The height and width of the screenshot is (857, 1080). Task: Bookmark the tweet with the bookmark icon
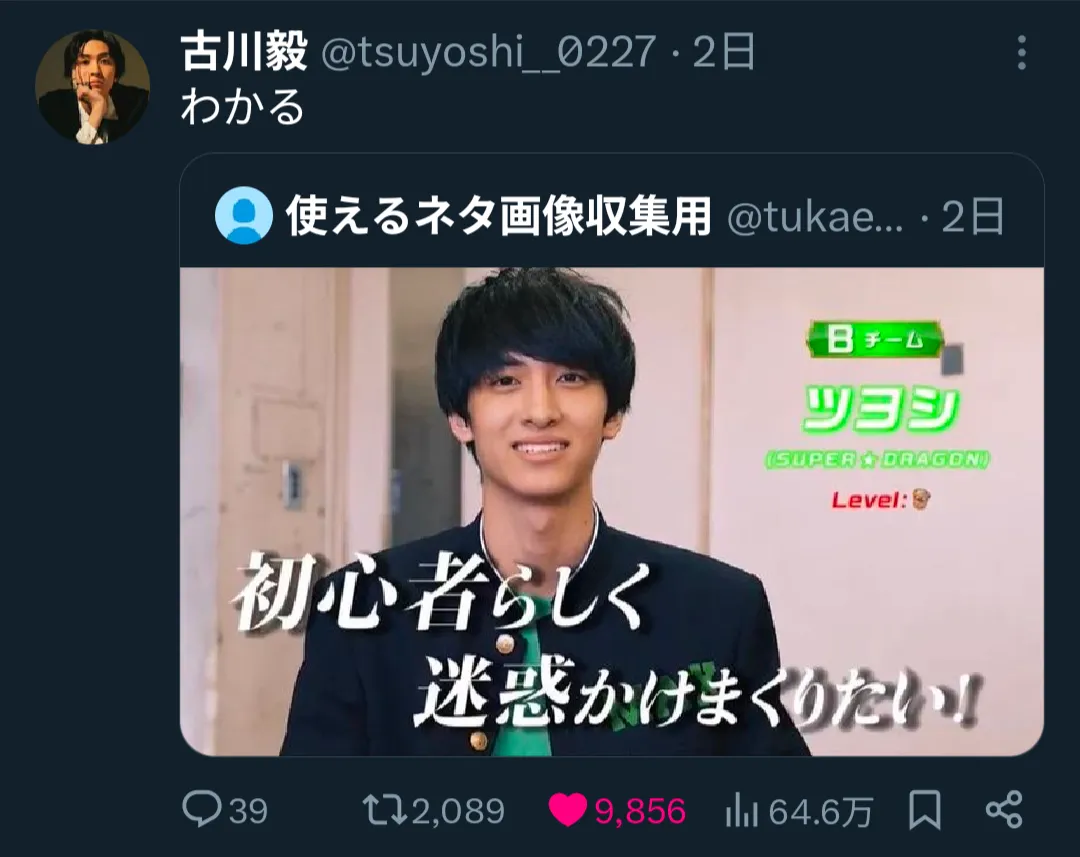924,809
